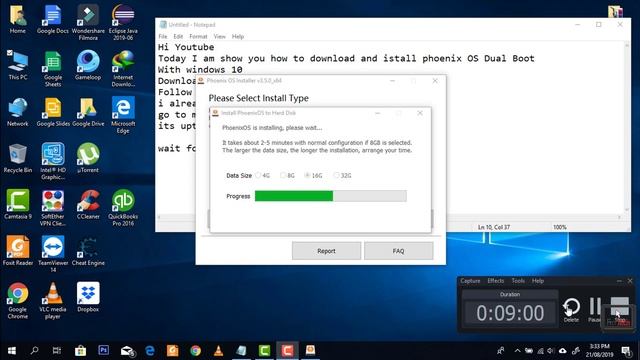The image size is (640, 360).
Task: Open taskbar search
Action: coord(34,351)
